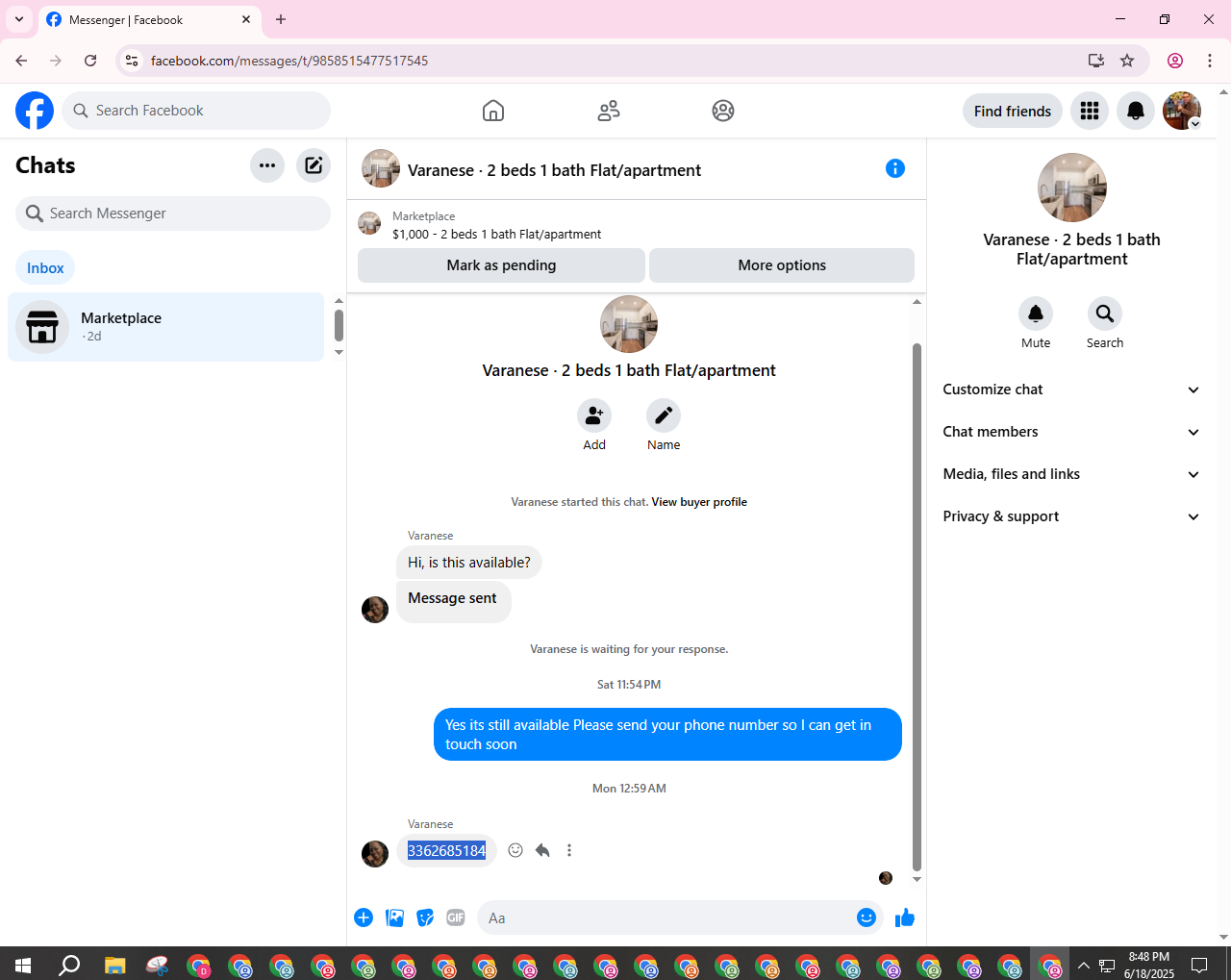Click the Find friends button
Screen dimensions: 1231x980
point(1013,111)
